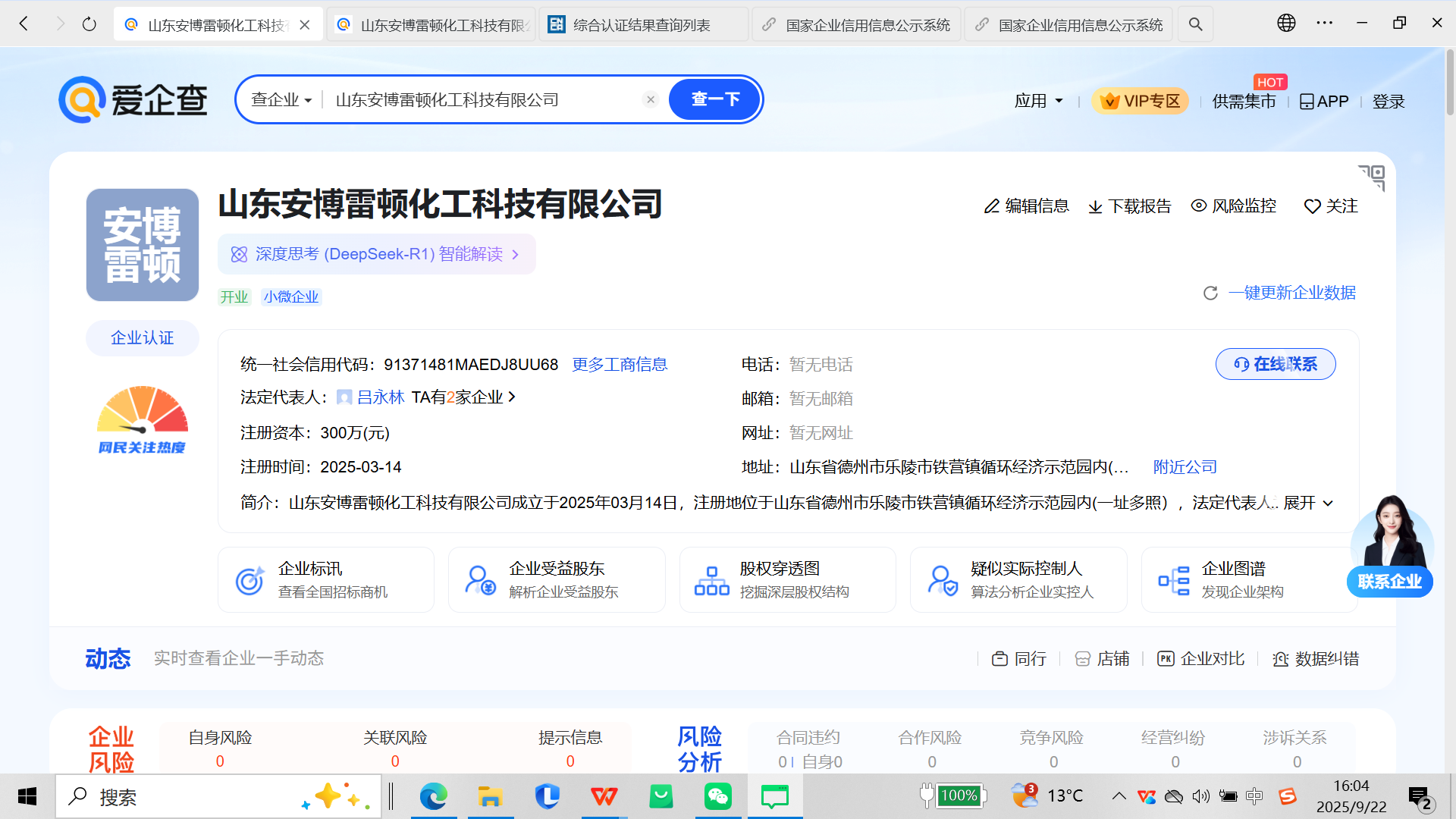Clear the search box with X icon
1456x819 pixels.
pos(650,99)
